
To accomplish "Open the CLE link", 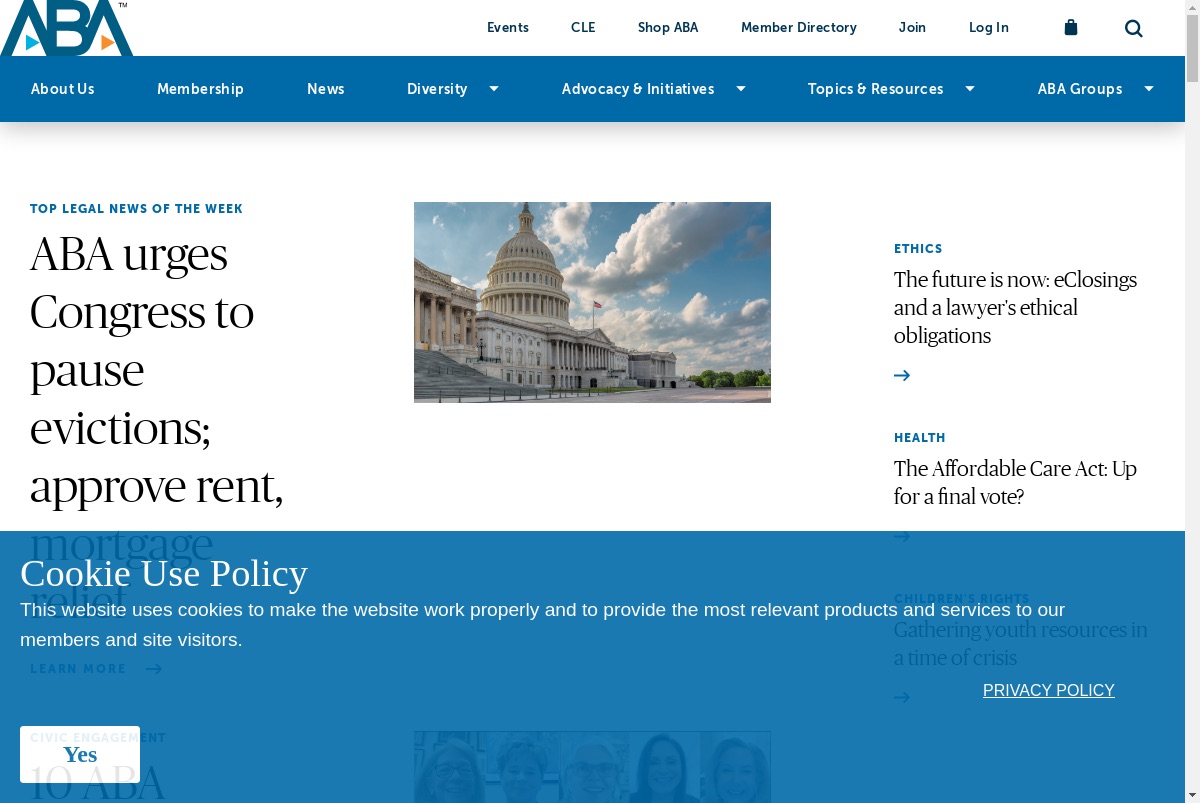I will (x=583, y=28).
